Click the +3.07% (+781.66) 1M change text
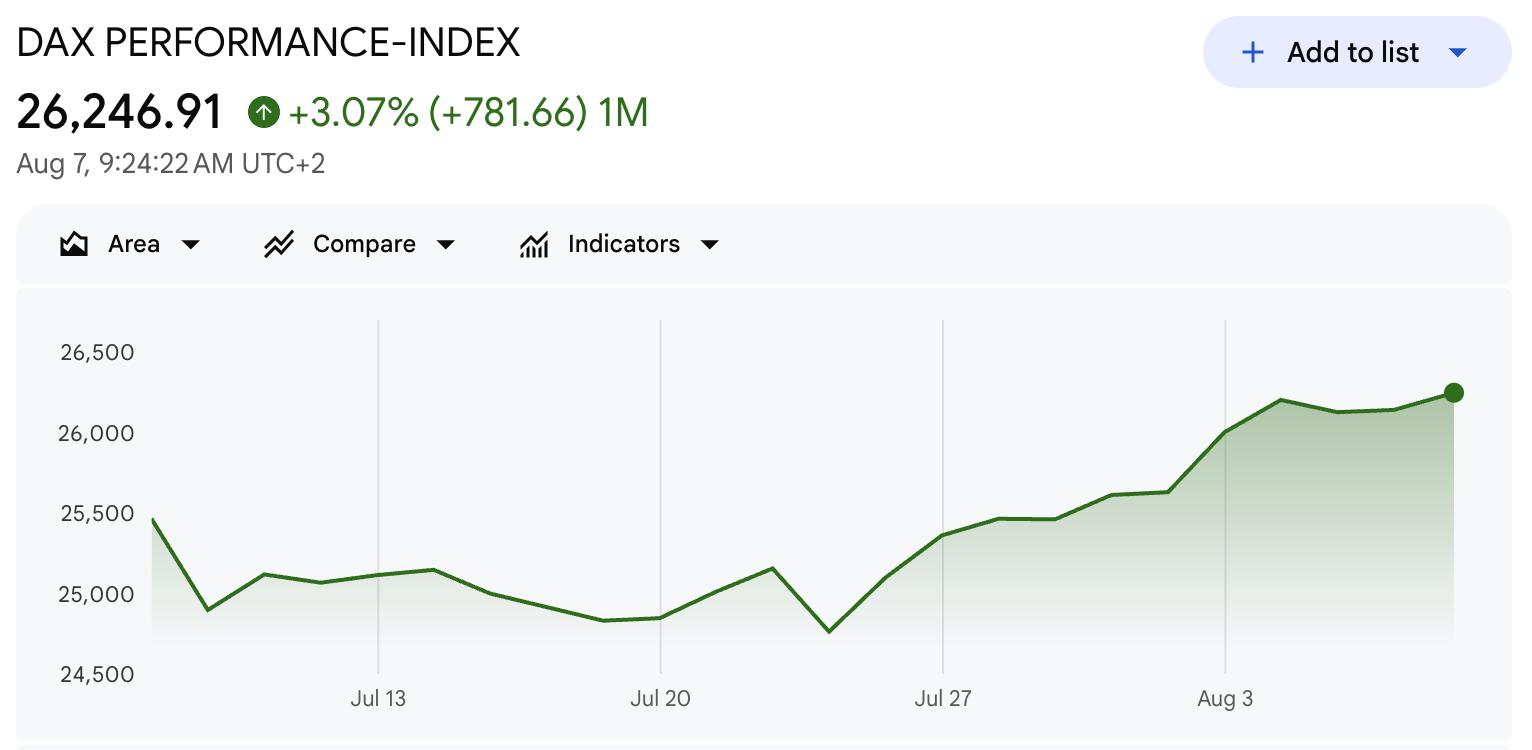1532x750 pixels. point(468,112)
